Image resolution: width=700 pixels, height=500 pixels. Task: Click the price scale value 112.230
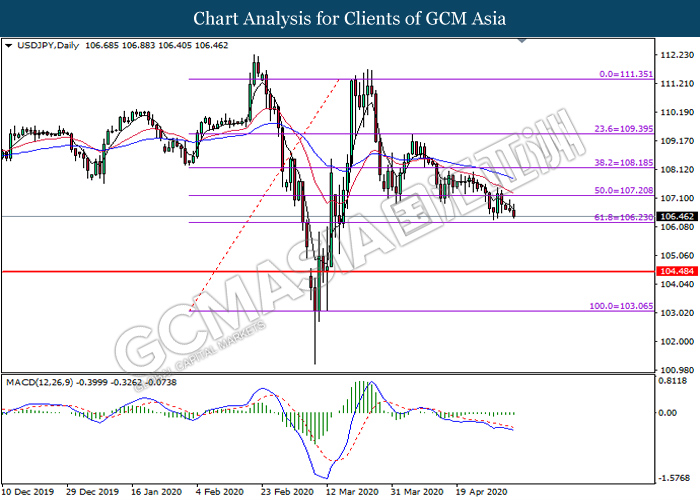[x=677, y=55]
